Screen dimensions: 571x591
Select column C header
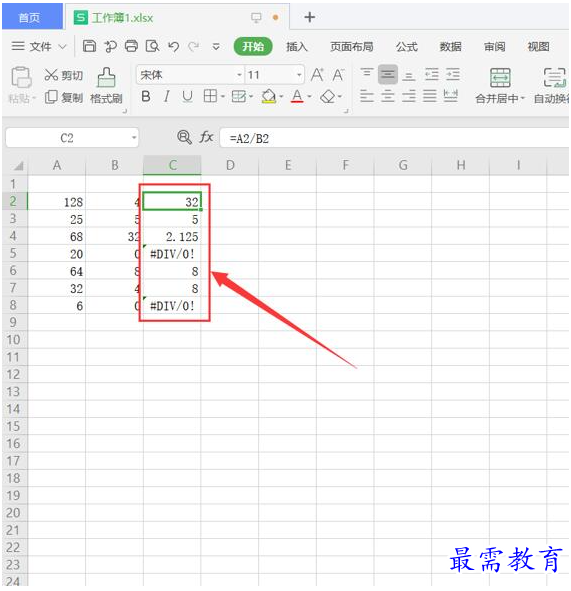(172, 165)
